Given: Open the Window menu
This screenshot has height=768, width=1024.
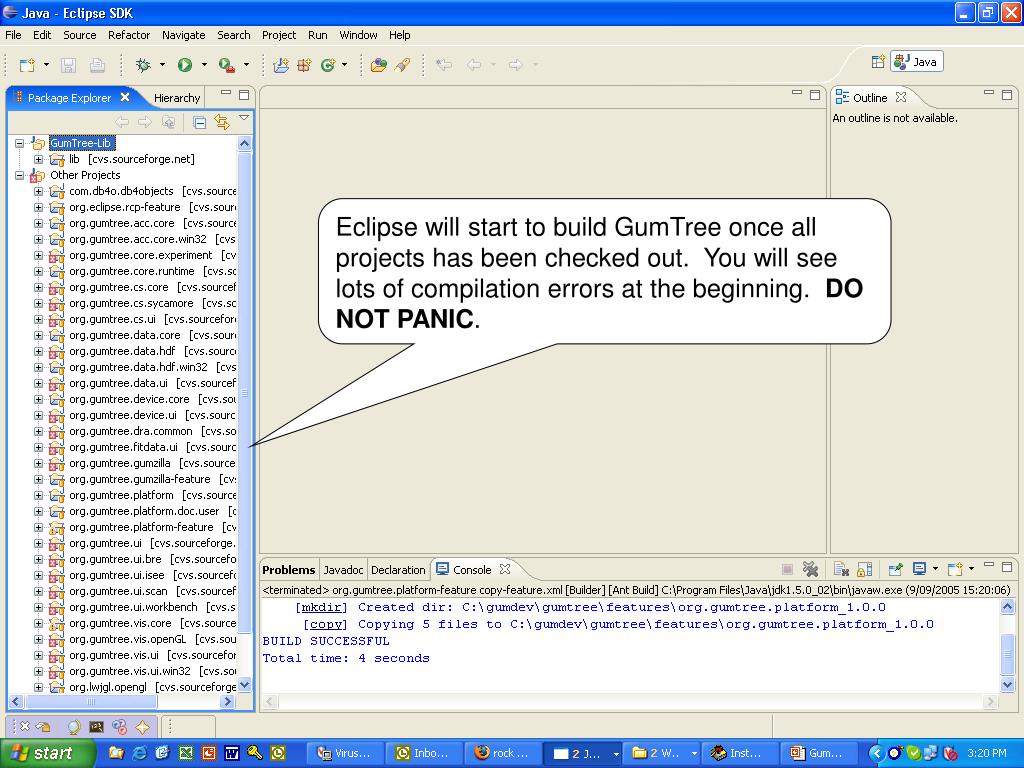Looking at the screenshot, I should coord(358,35).
